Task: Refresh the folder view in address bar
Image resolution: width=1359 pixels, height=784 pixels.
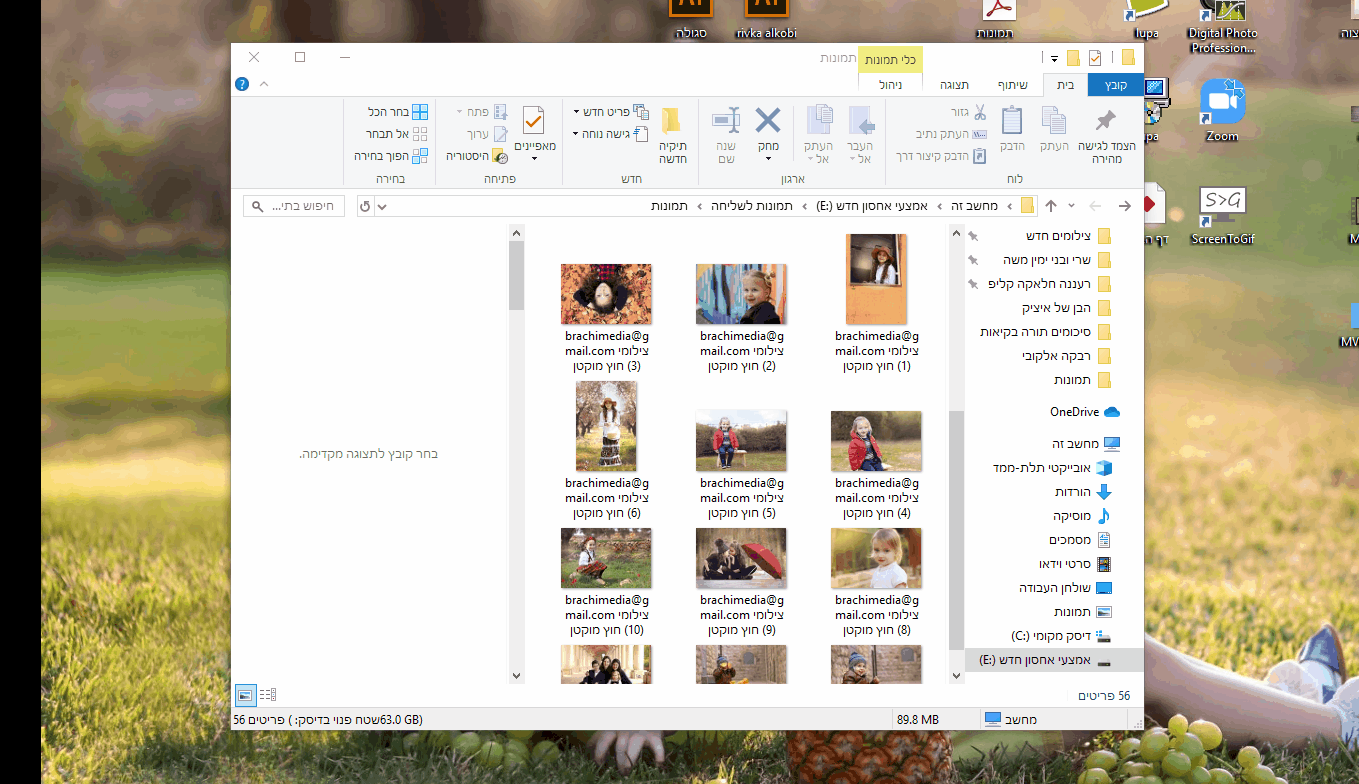Action: (x=364, y=206)
